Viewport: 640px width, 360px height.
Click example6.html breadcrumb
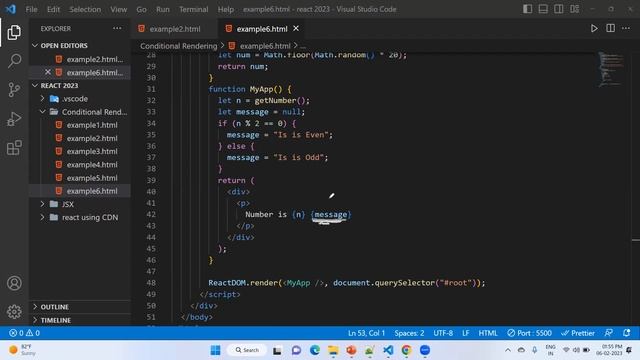tap(265, 46)
